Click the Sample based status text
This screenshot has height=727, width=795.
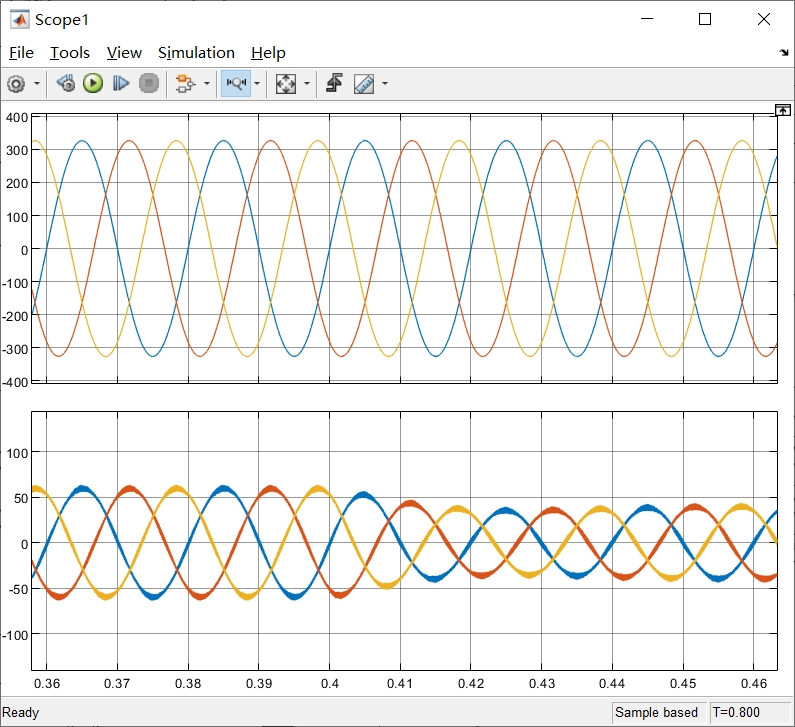pos(657,712)
